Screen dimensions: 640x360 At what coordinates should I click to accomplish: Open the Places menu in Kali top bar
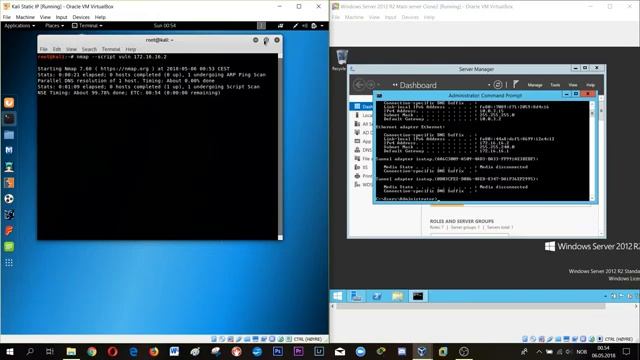click(x=54, y=25)
